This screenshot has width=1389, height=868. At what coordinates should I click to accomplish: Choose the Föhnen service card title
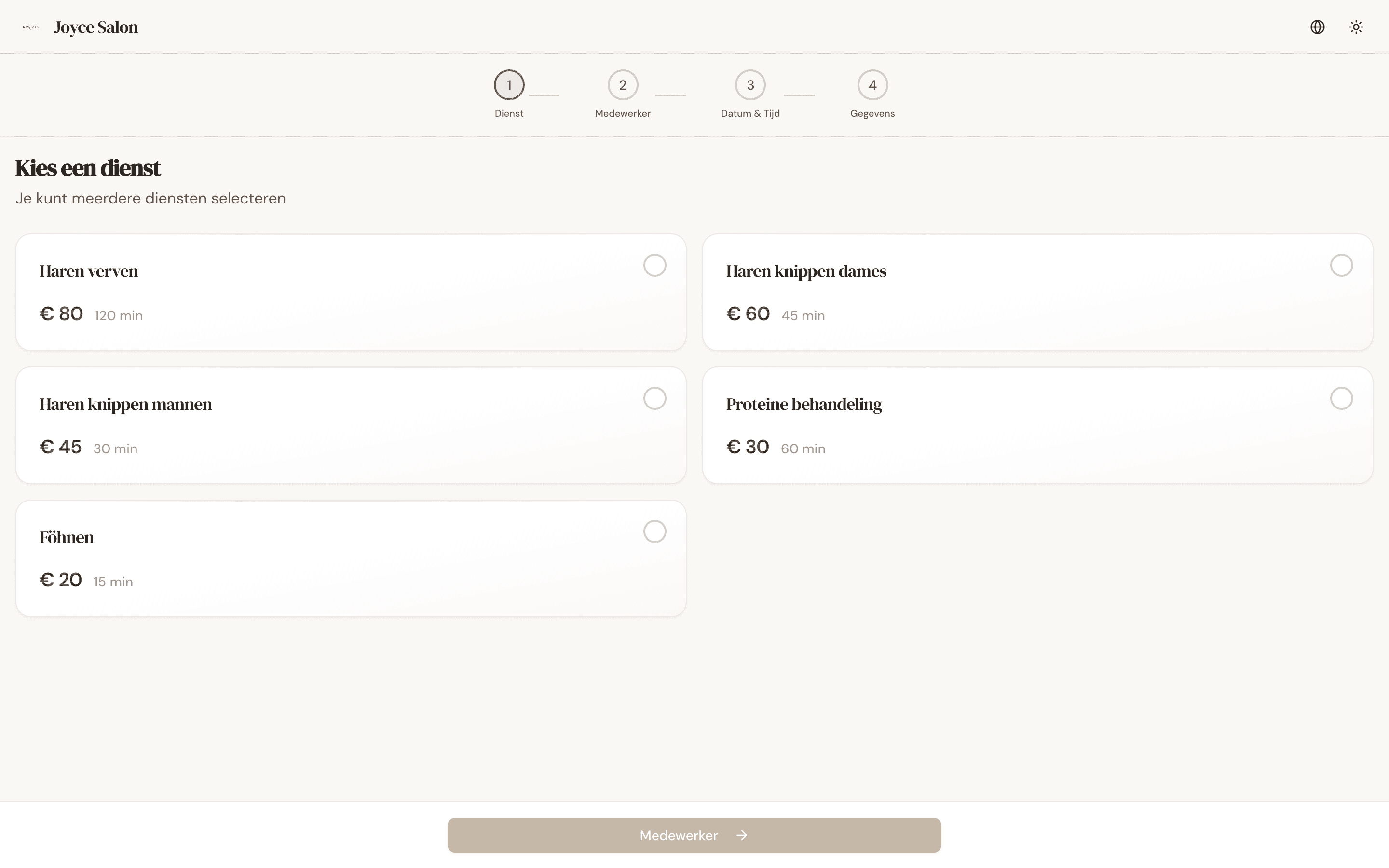coord(67,537)
